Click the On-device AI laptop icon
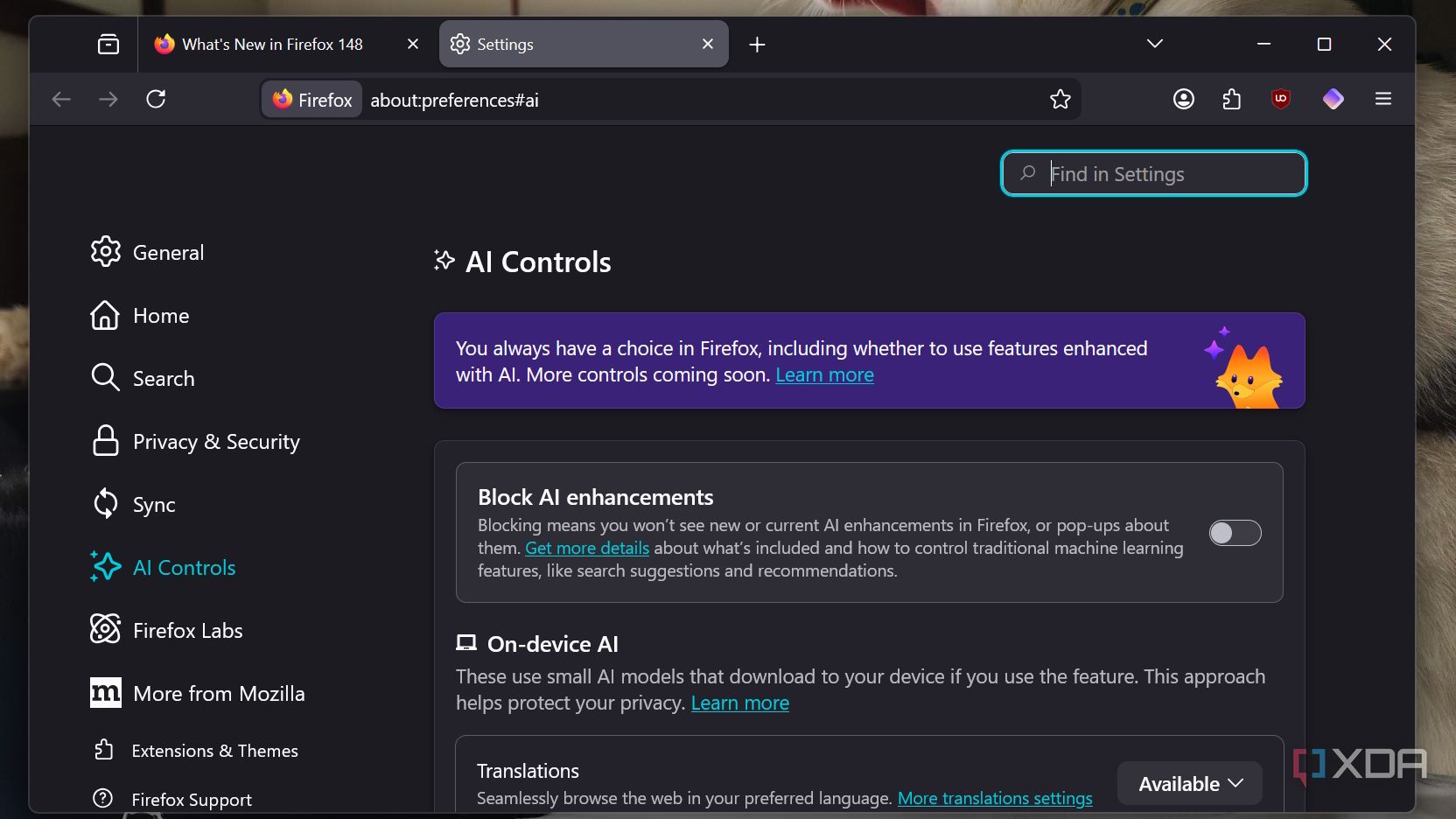 pos(466,643)
